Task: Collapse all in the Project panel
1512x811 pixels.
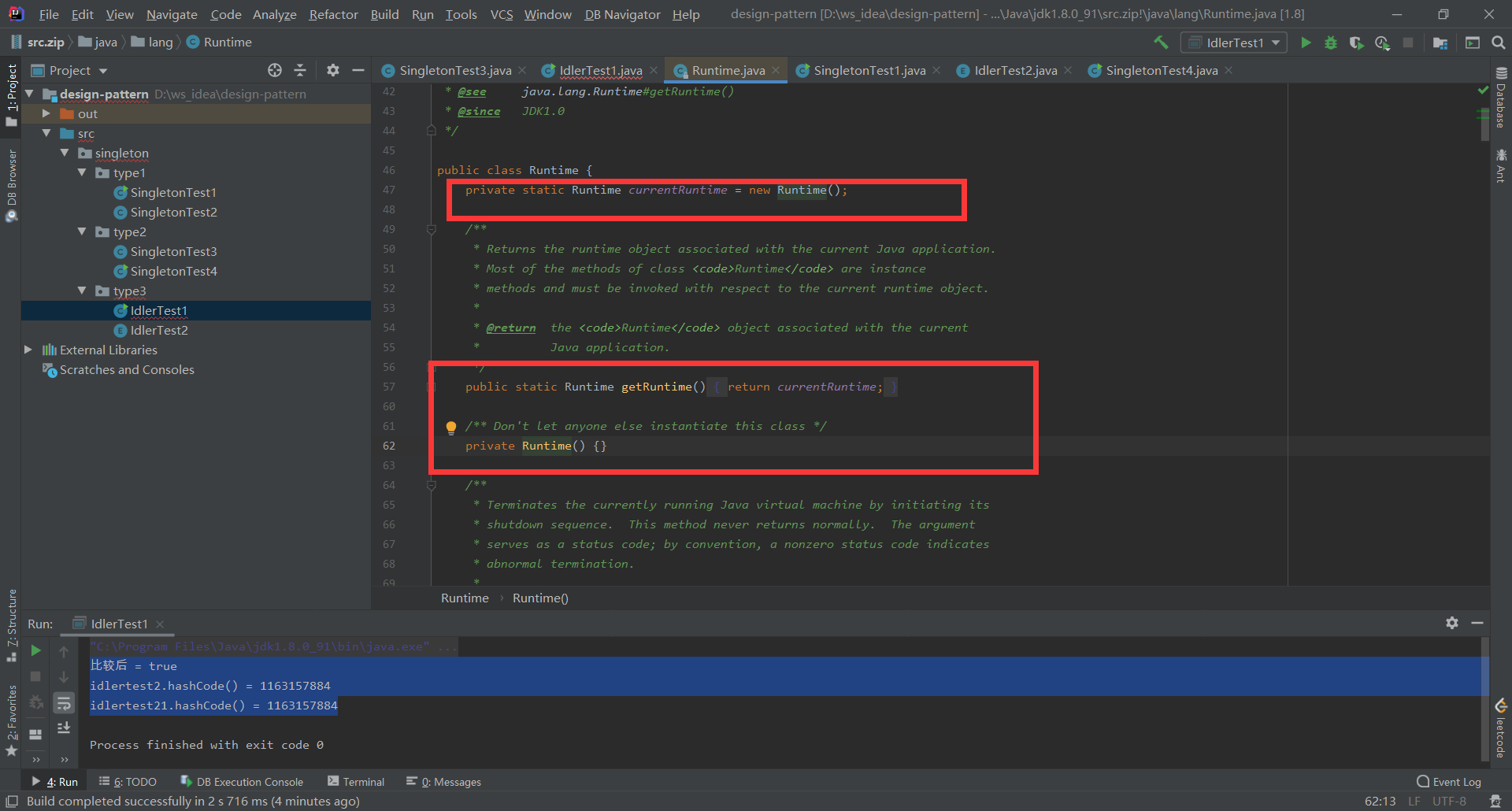Action: pos(300,70)
